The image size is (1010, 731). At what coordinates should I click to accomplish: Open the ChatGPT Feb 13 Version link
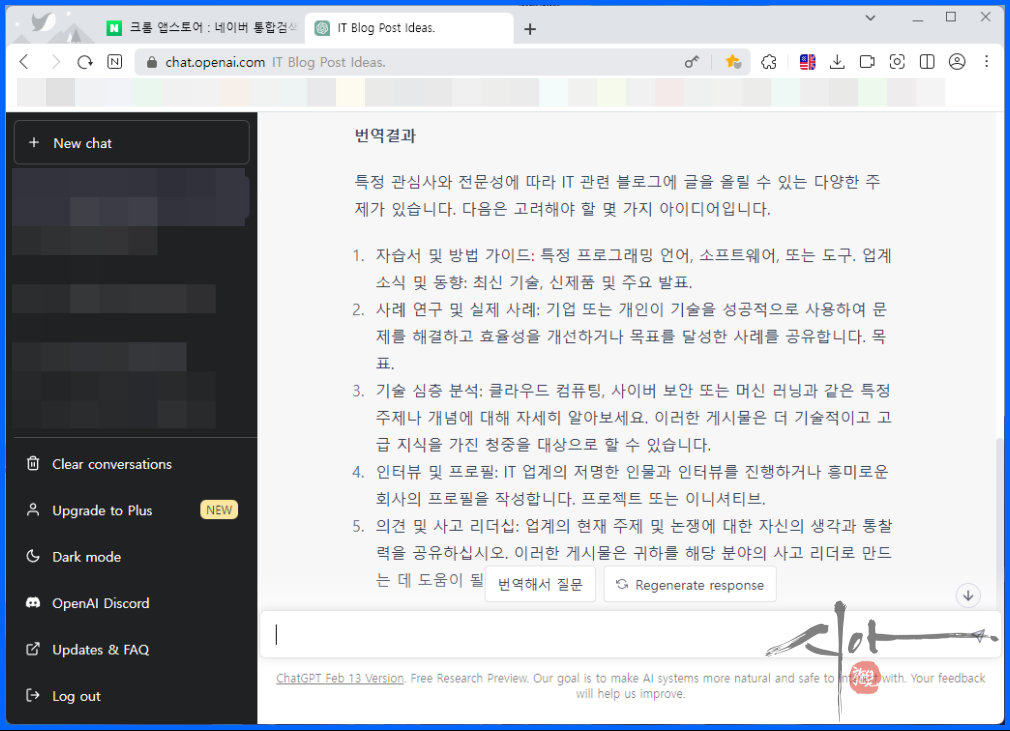tap(339, 678)
